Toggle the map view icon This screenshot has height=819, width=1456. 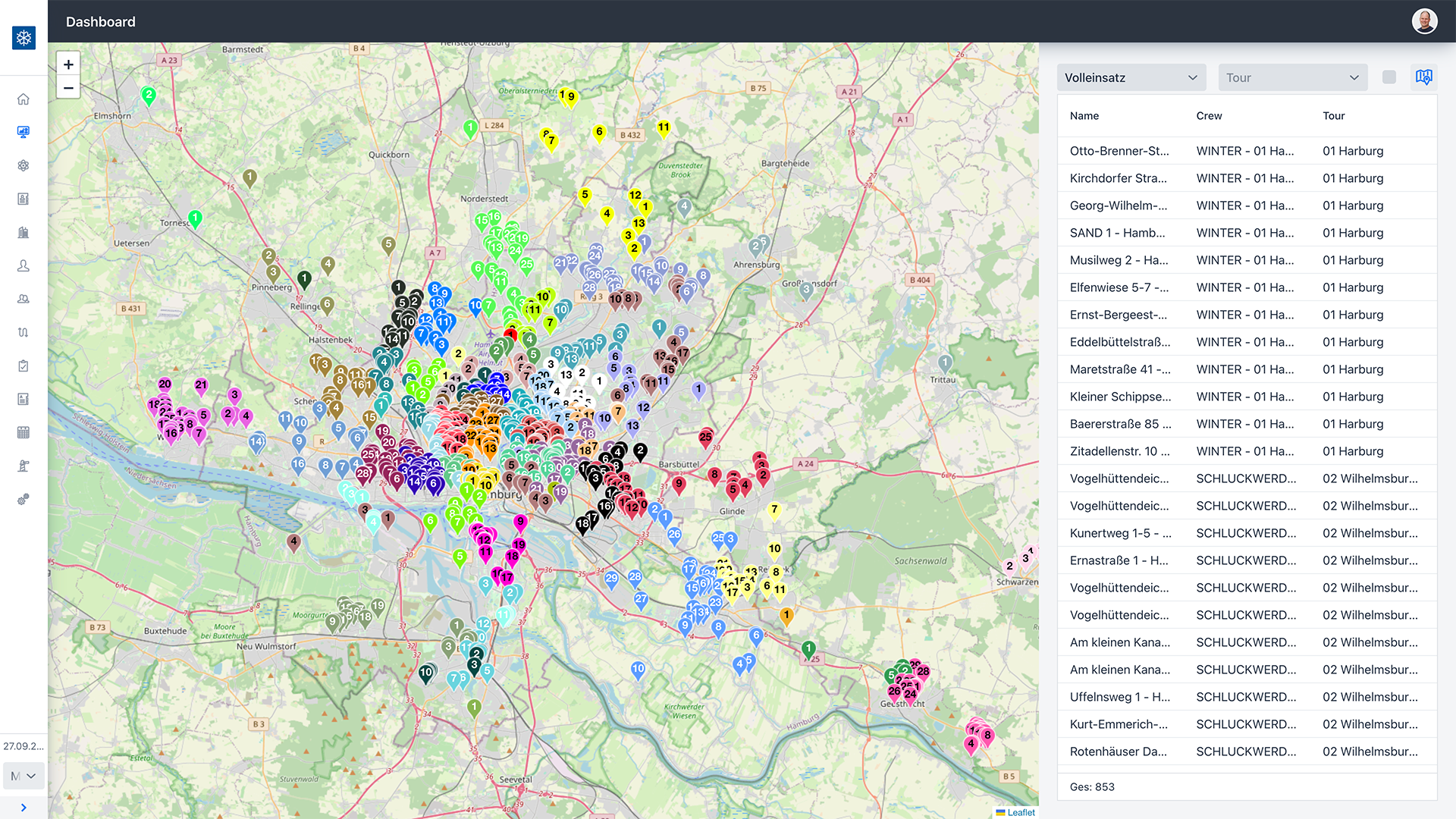click(x=1423, y=77)
